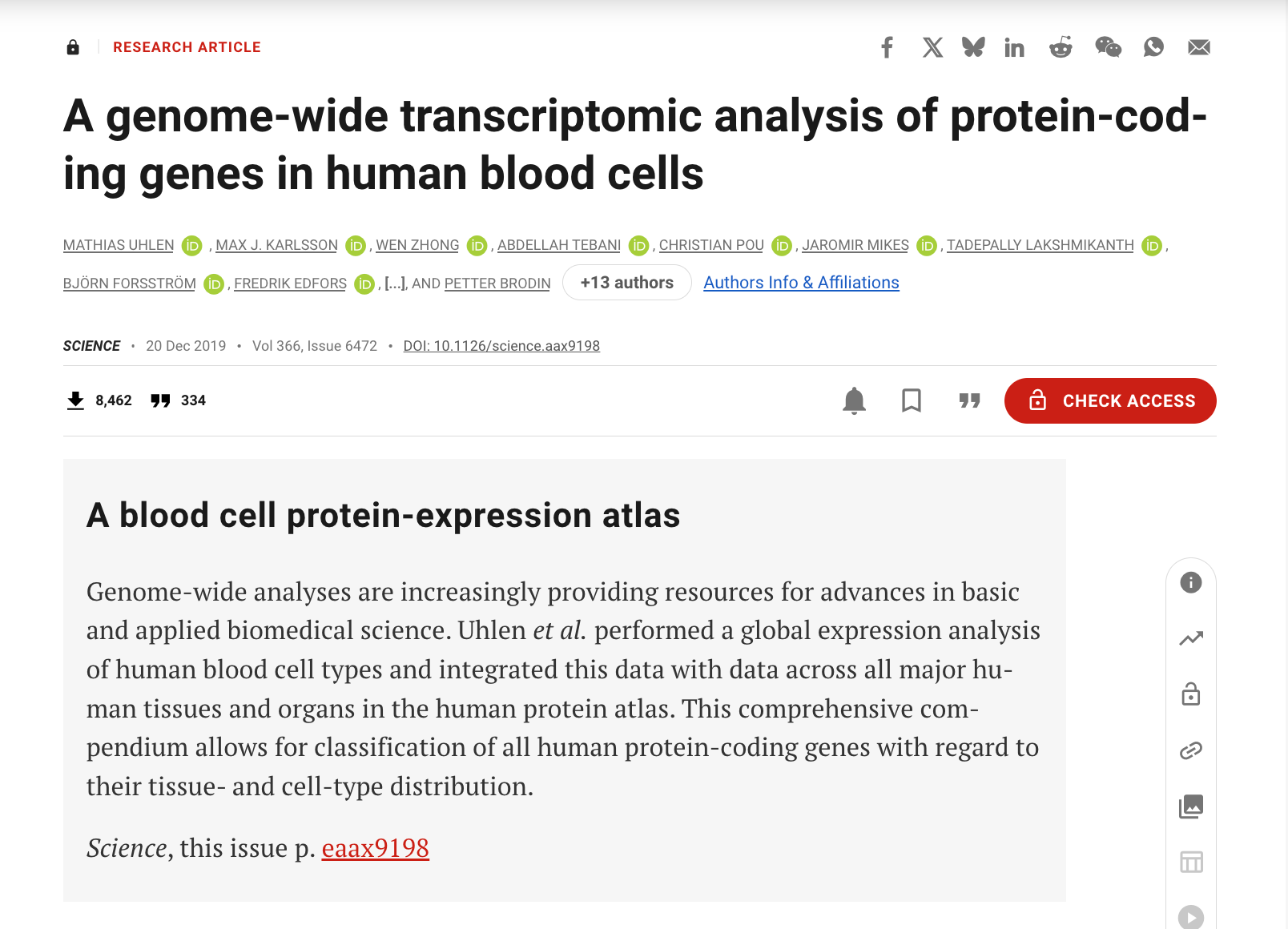The image size is (1288, 929).
Task: Share article on Reddit
Action: point(1061,47)
